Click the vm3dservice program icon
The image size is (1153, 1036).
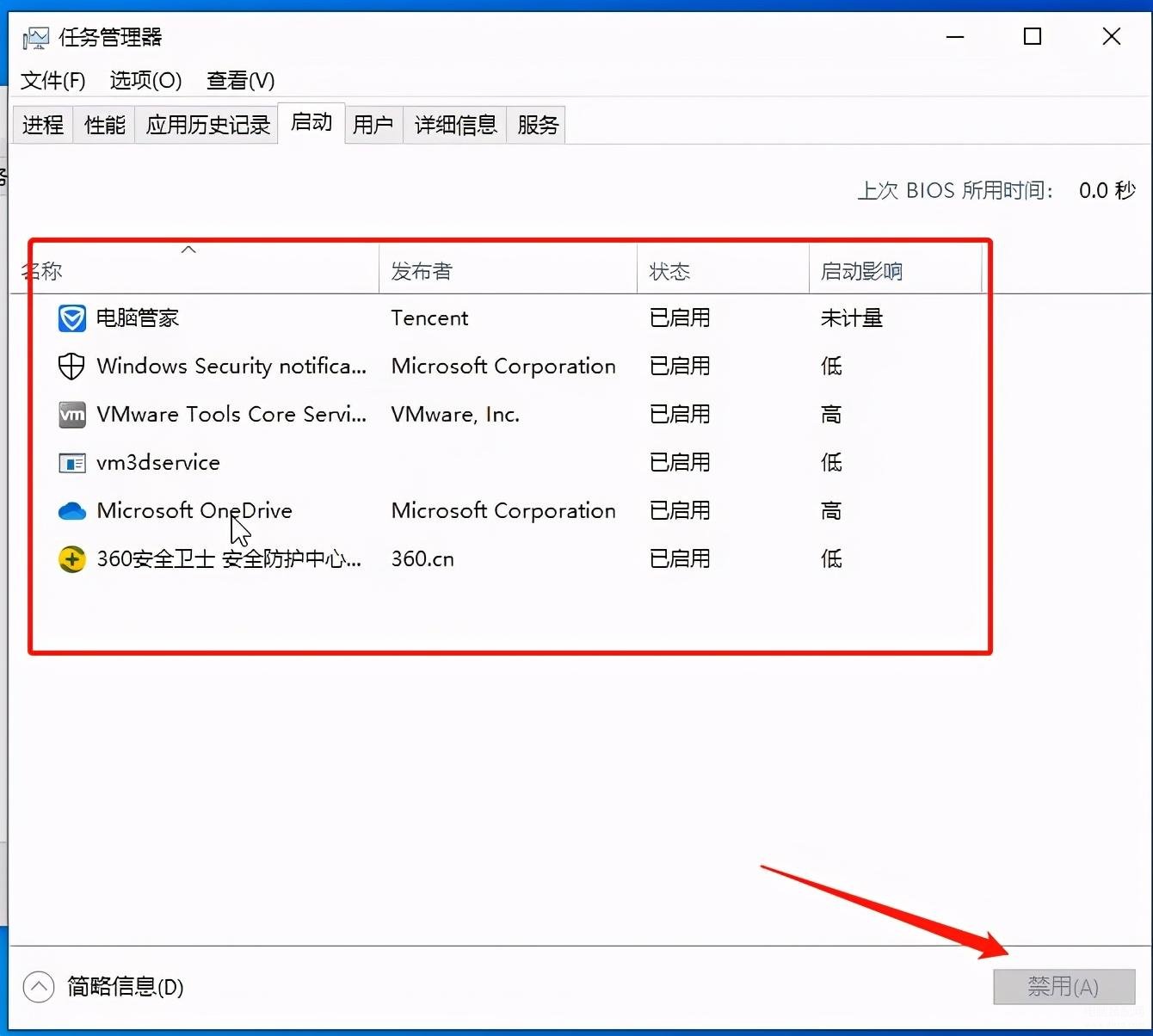[x=71, y=463]
